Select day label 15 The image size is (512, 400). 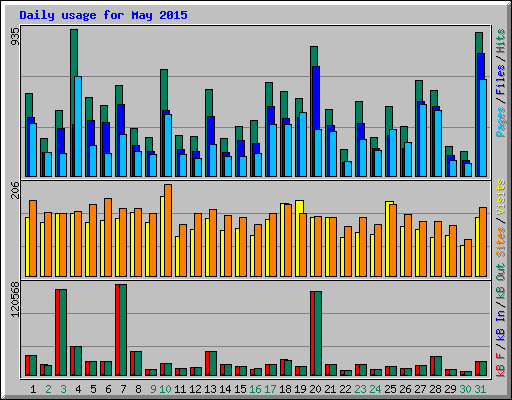[x=240, y=389]
